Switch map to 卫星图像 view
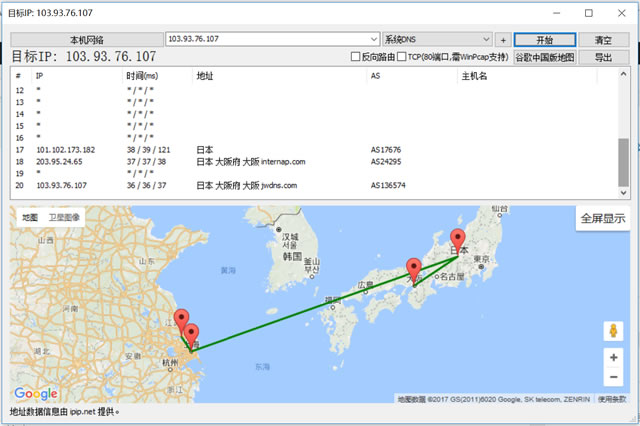The image size is (640, 426). (65, 217)
